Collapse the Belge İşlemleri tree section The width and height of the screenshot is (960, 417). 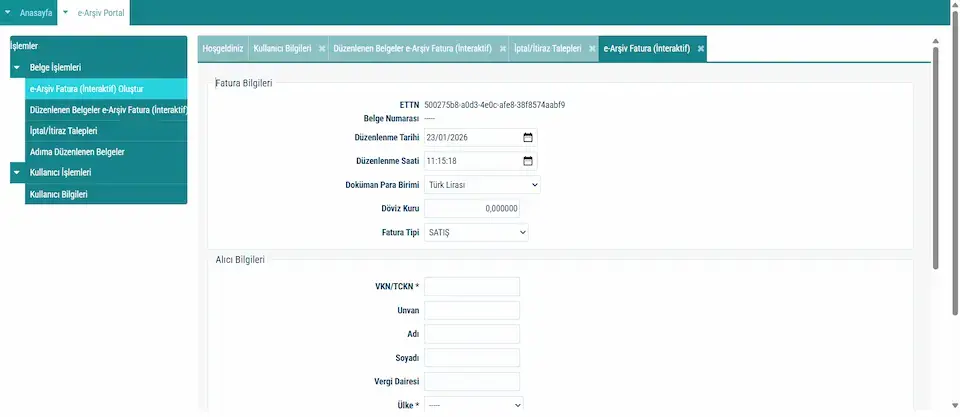[x=17, y=67]
